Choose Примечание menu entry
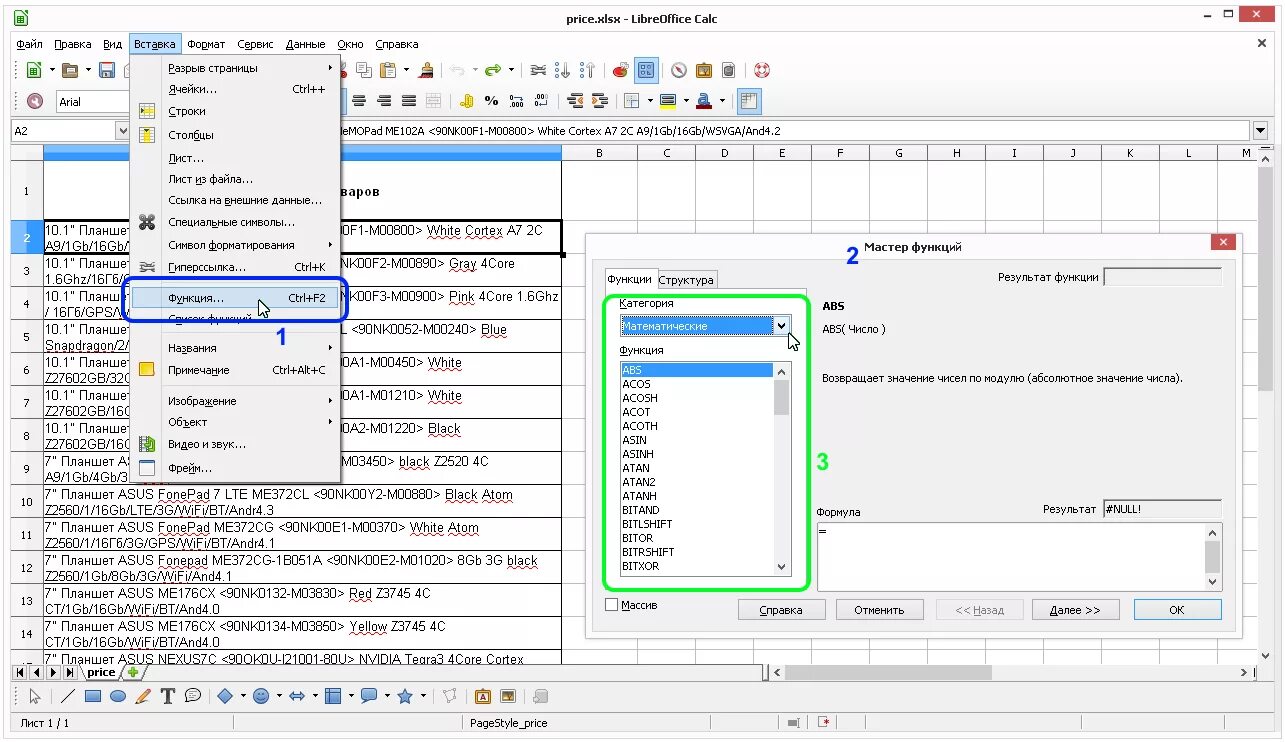1285x742 pixels. (x=236, y=370)
